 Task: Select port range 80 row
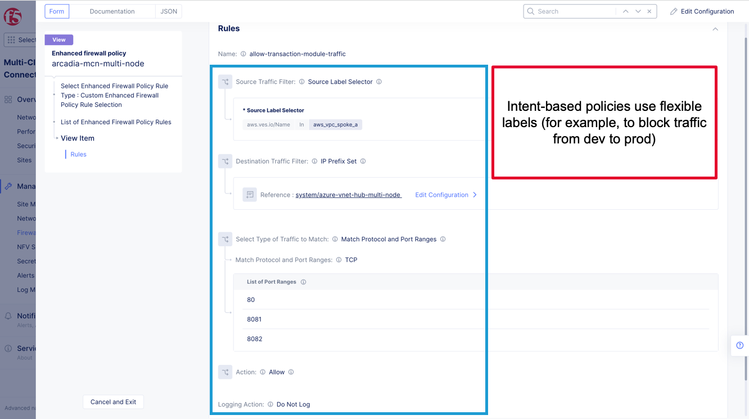[x=476, y=300]
